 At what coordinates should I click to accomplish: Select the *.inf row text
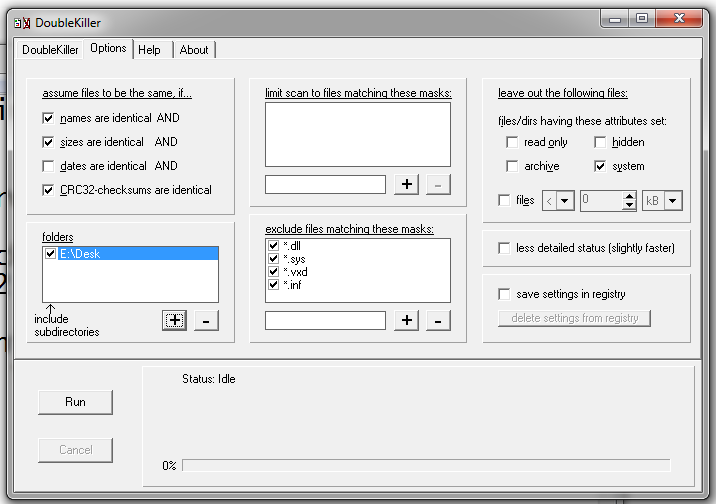click(292, 285)
